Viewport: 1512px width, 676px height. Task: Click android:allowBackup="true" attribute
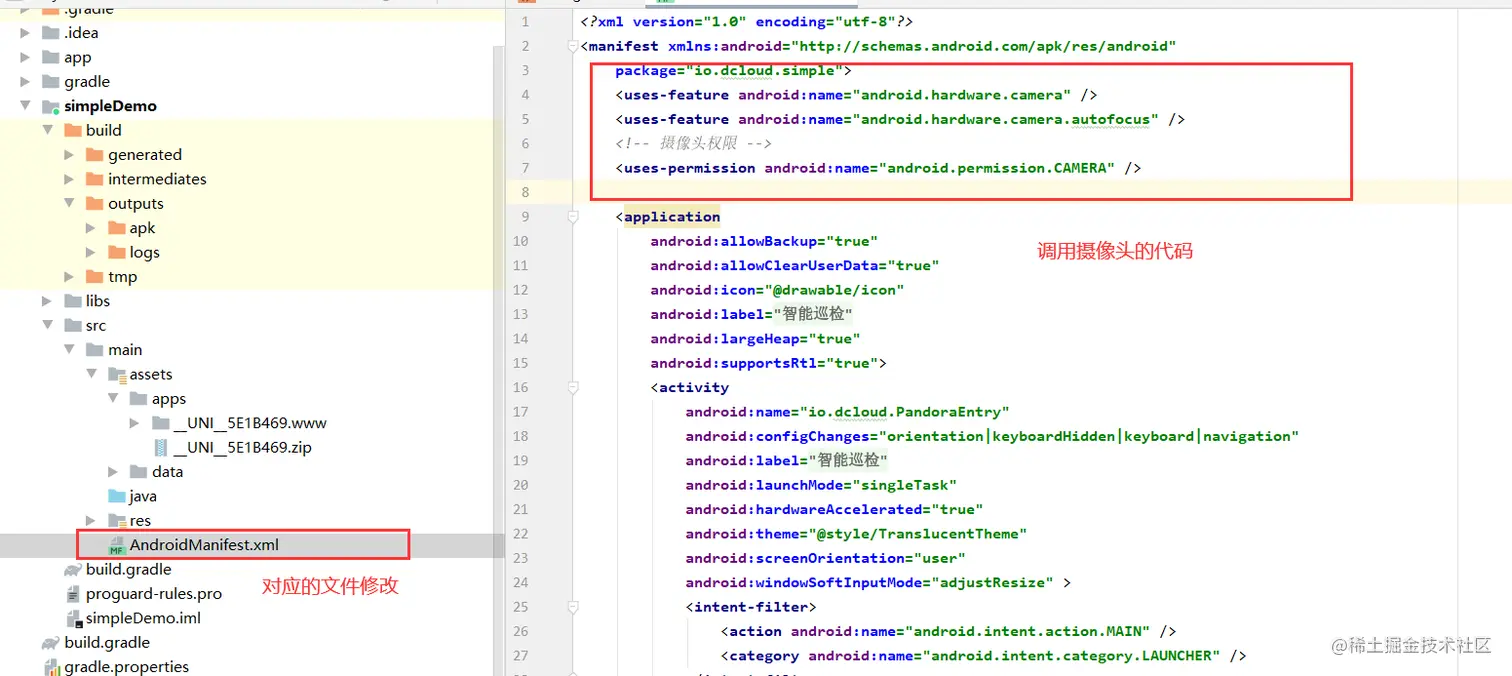(x=764, y=241)
